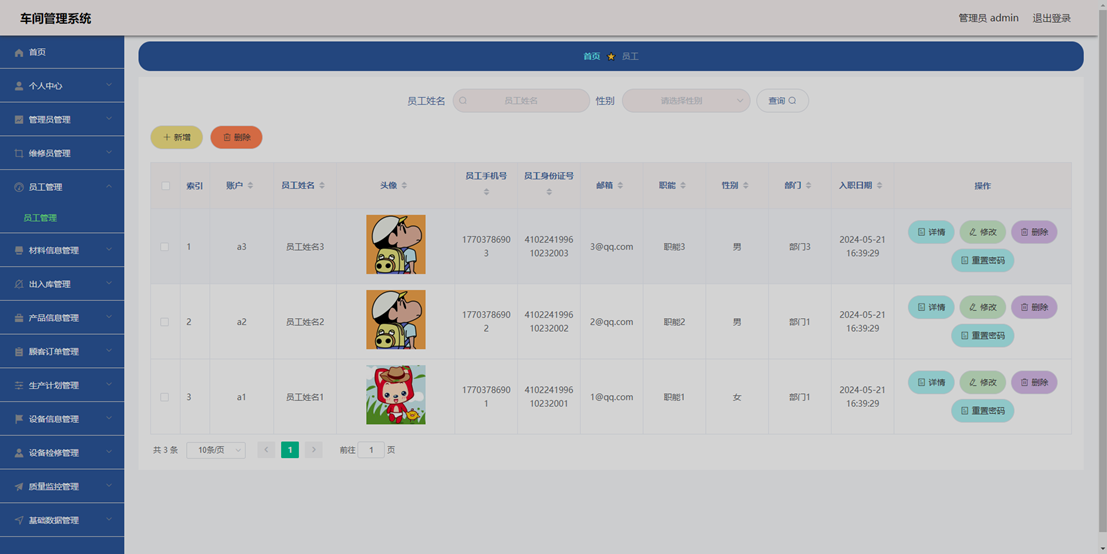Click the icon beside 材料信息管理
1107x554 pixels.
[19, 251]
